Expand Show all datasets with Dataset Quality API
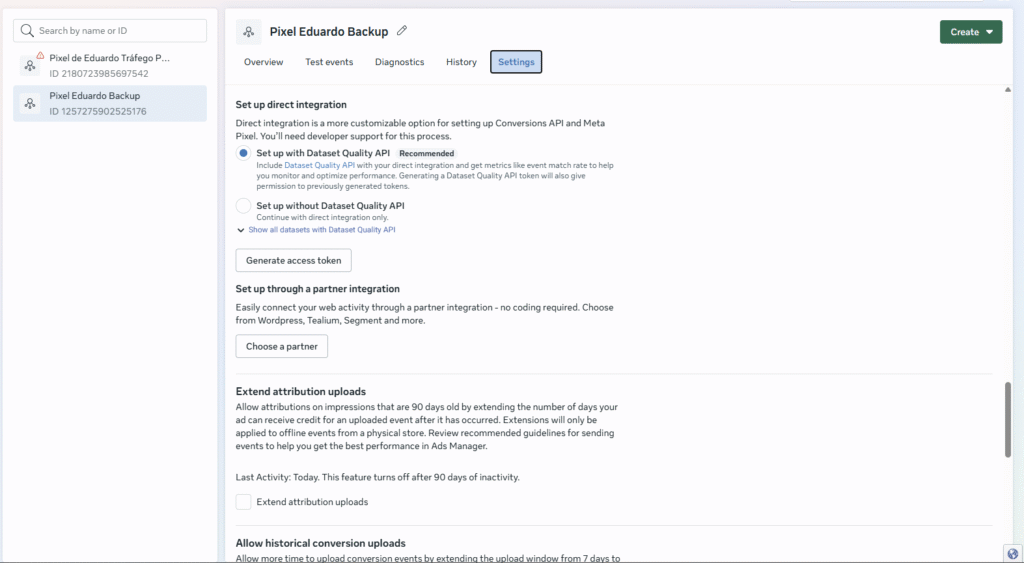The image size is (1024, 563). (321, 230)
